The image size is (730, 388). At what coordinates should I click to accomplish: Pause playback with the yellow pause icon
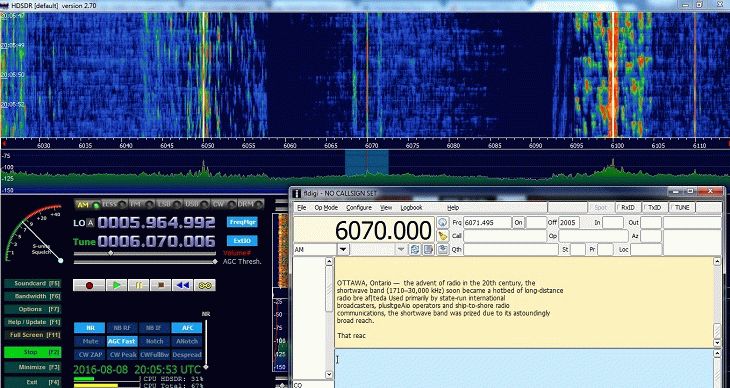[139, 285]
